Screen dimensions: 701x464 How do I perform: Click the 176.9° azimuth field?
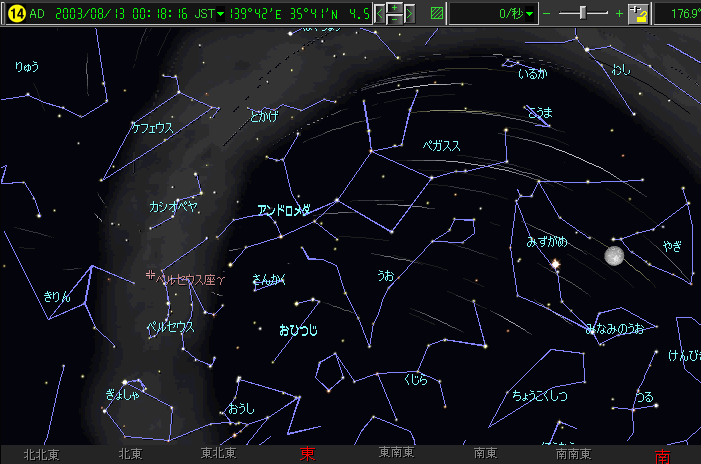[680, 13]
